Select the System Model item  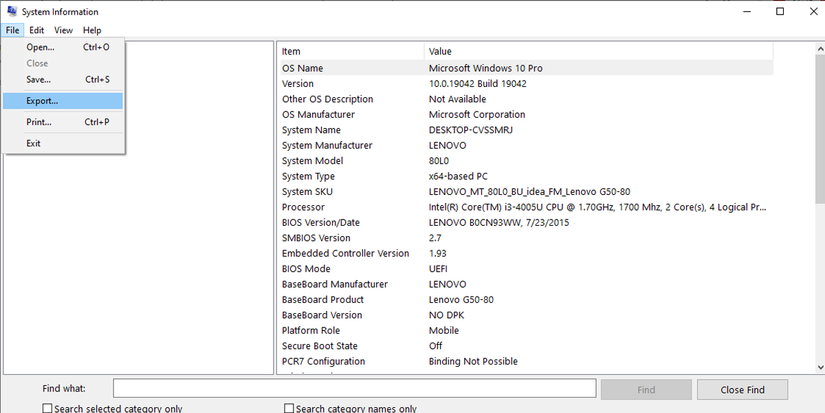click(x=313, y=160)
